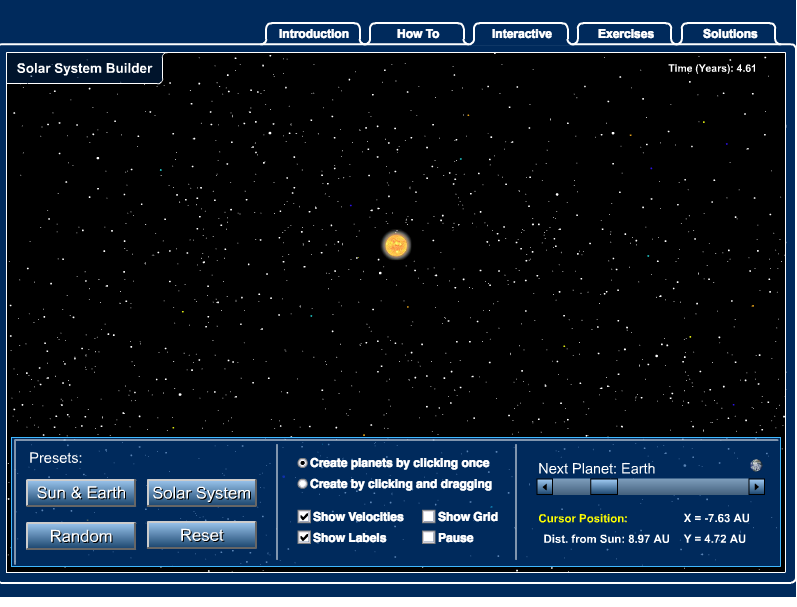The height and width of the screenshot is (607, 797).
Task: Click the Presets label
Action: tap(55, 458)
